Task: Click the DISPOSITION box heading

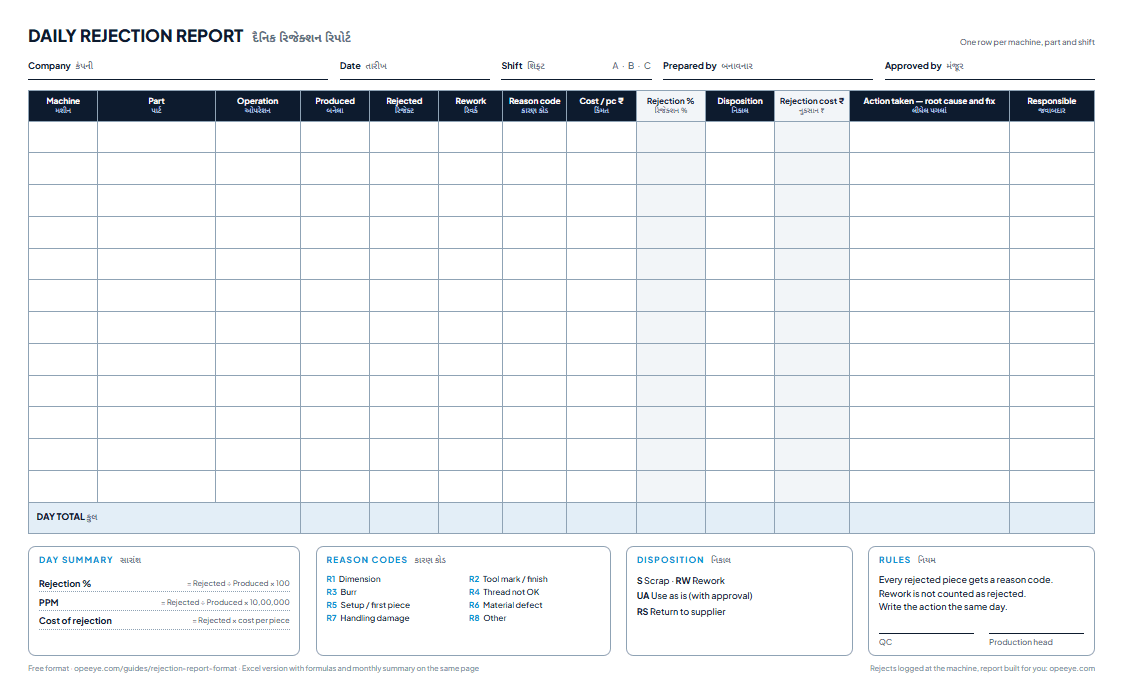Action: (670, 560)
